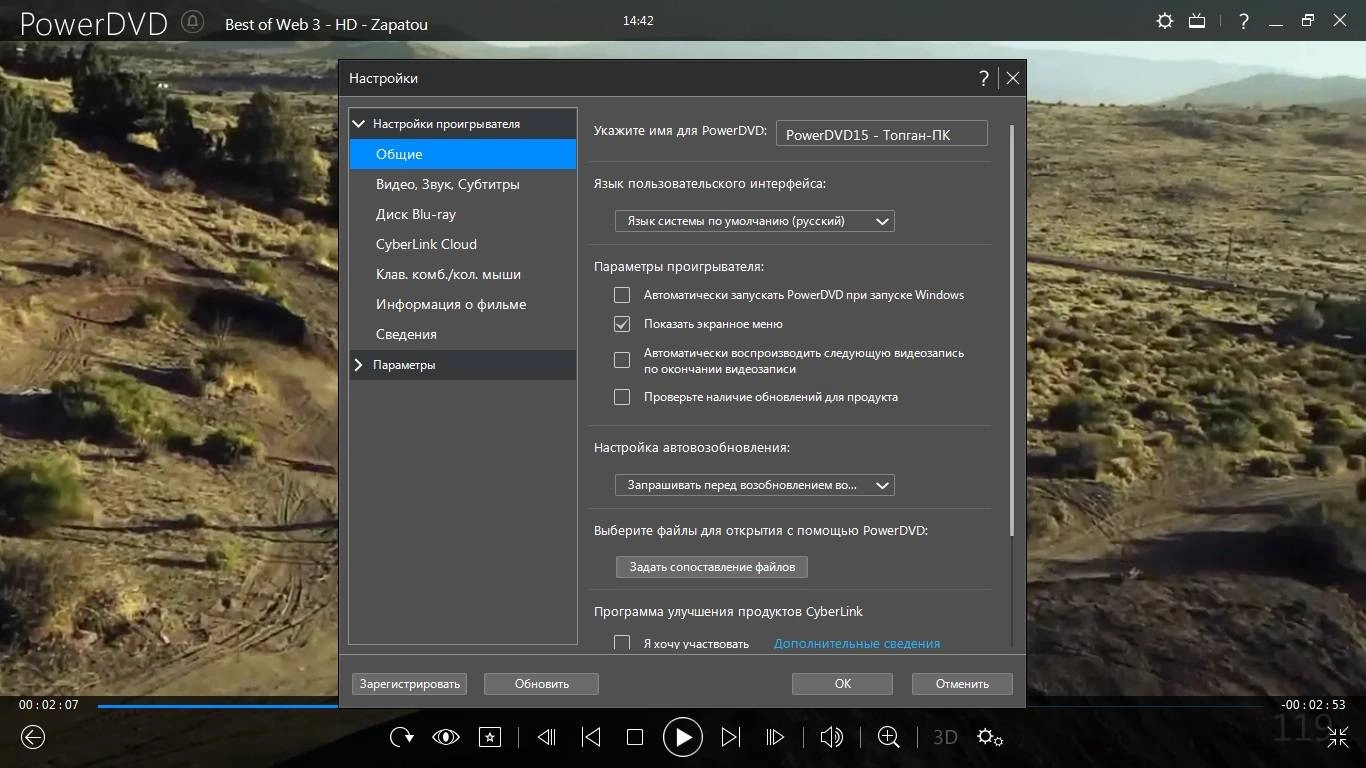Uncheck Показать экранное меню
The height and width of the screenshot is (768, 1366).
click(622, 324)
